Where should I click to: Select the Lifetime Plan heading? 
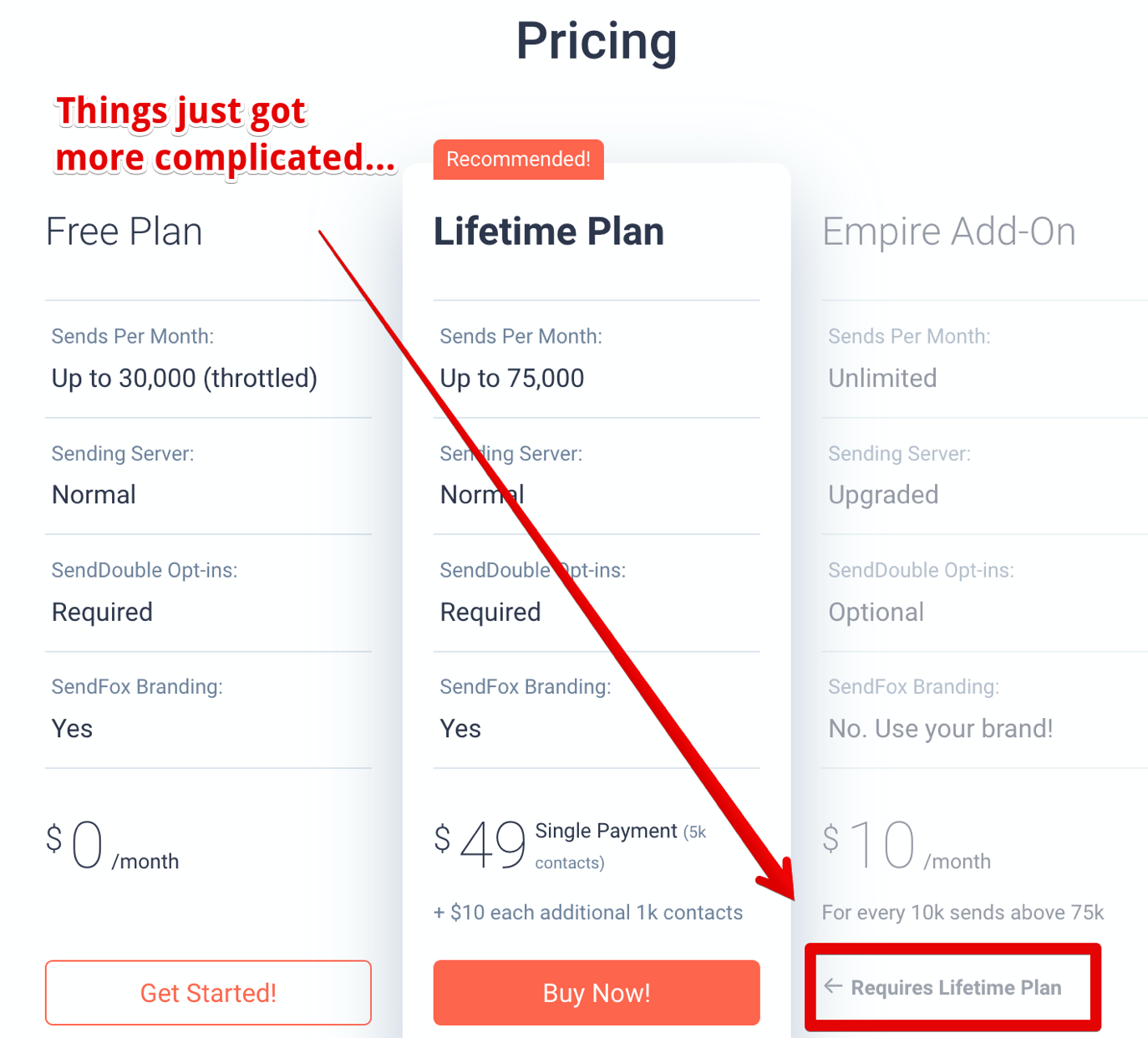[x=548, y=232]
